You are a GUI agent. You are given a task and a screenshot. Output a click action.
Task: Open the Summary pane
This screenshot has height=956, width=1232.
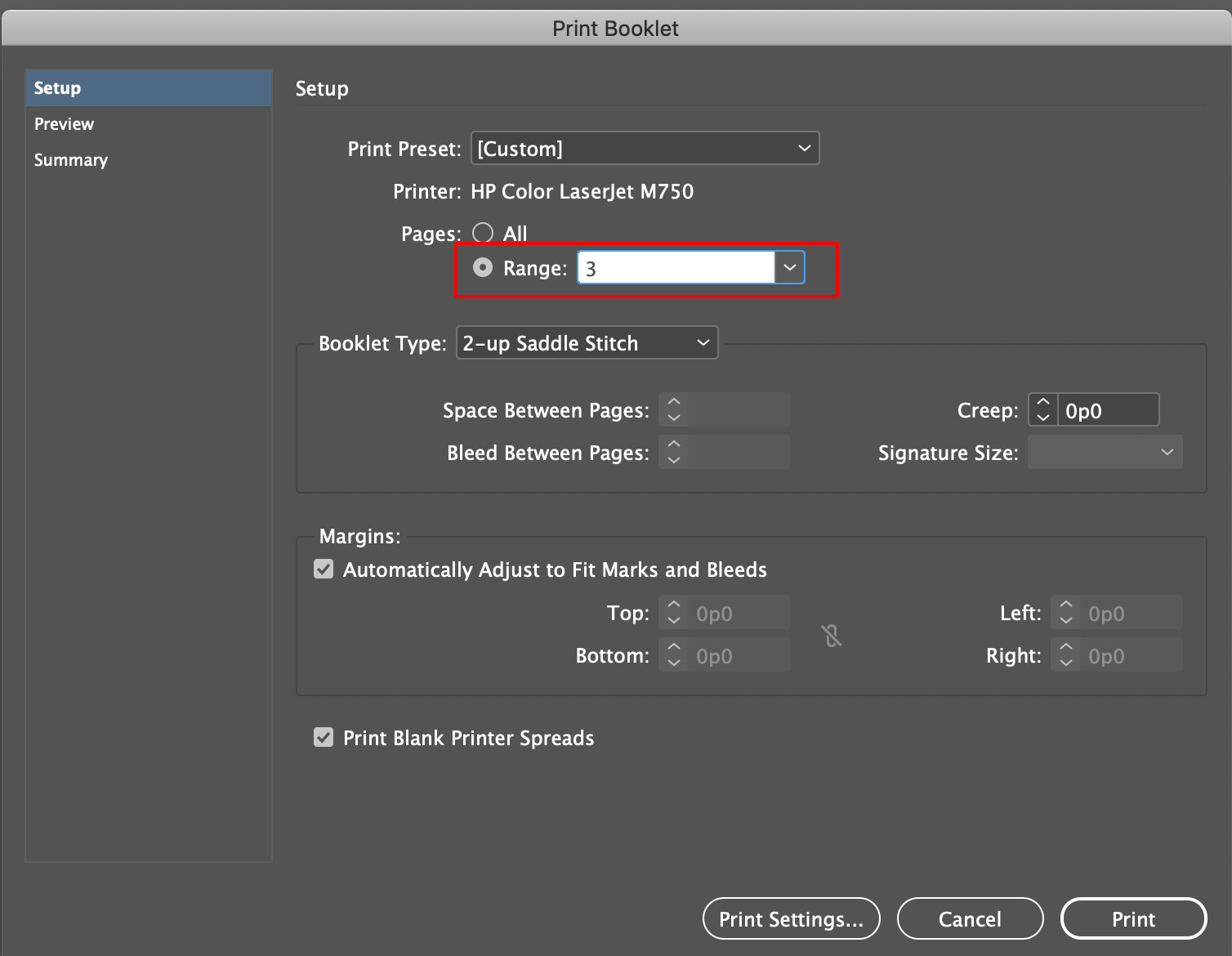click(70, 159)
